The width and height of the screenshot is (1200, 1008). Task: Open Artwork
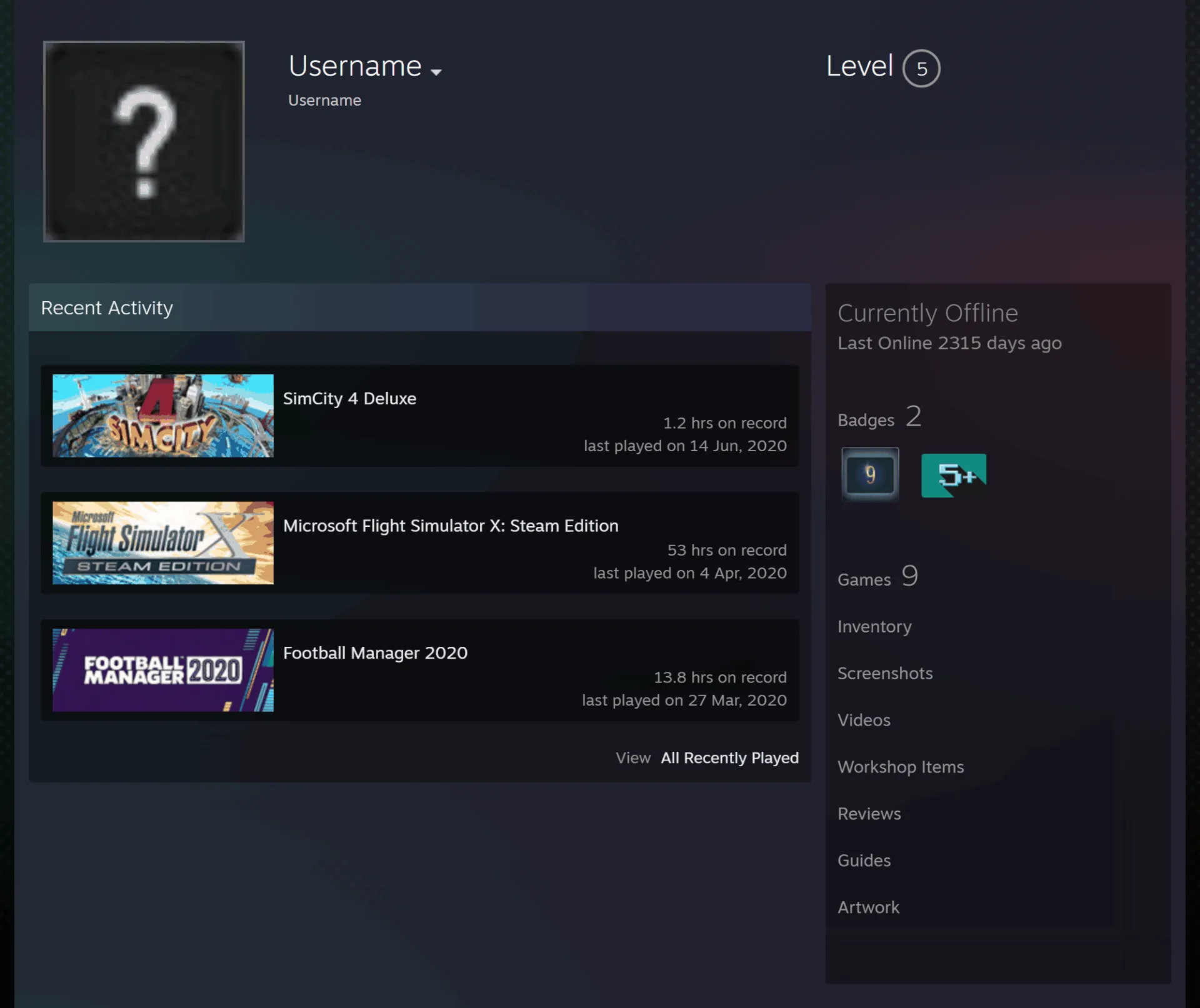tap(868, 907)
